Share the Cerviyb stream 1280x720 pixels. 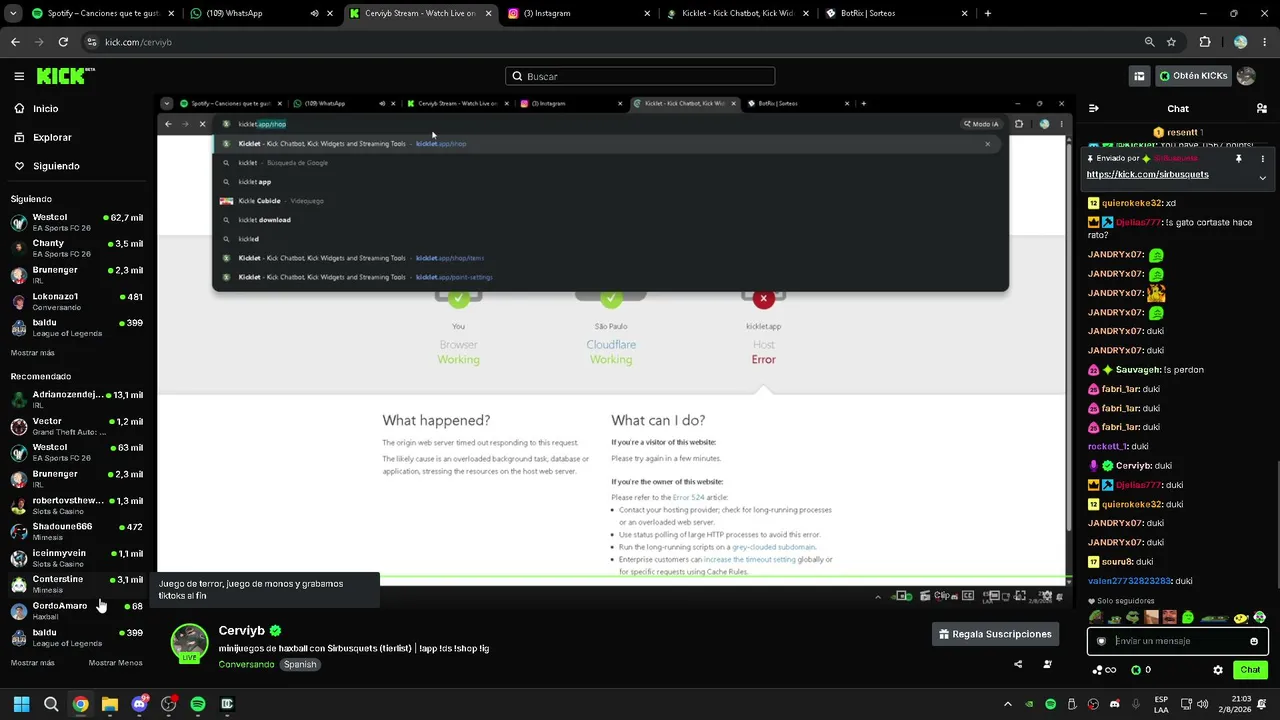tap(1018, 664)
